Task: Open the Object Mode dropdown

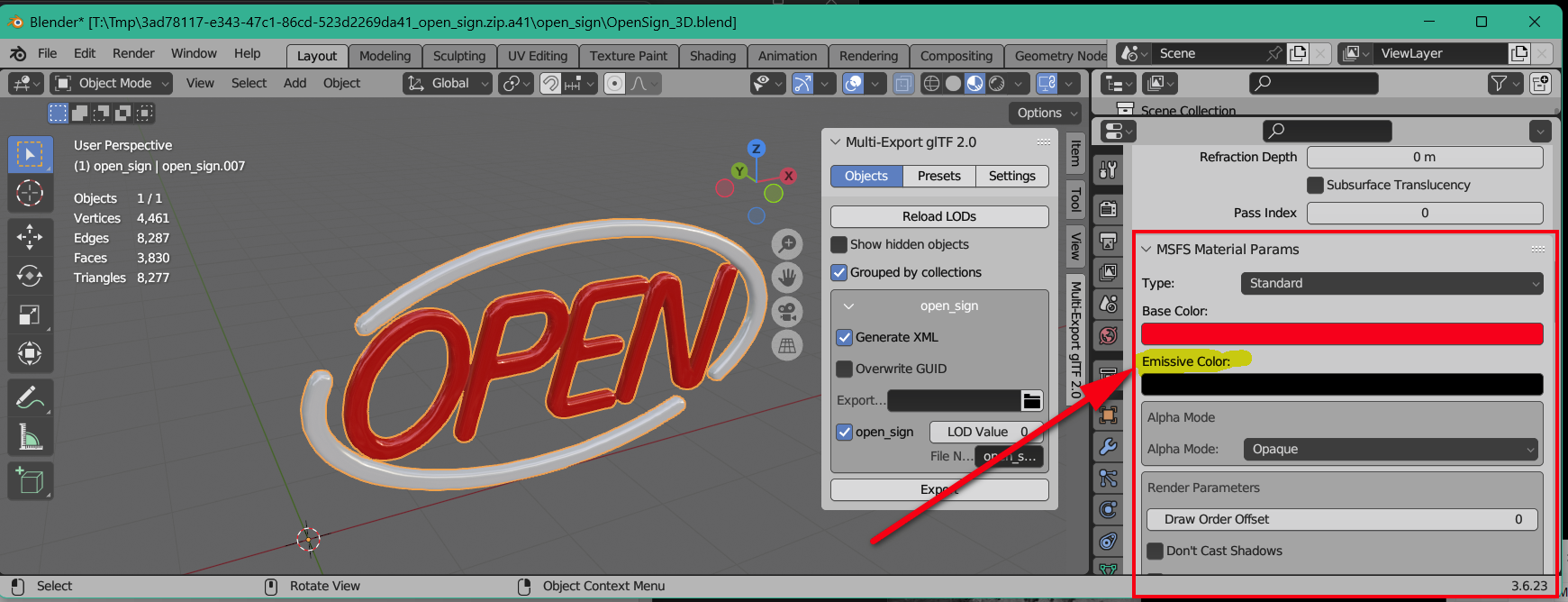Action: click(x=111, y=83)
